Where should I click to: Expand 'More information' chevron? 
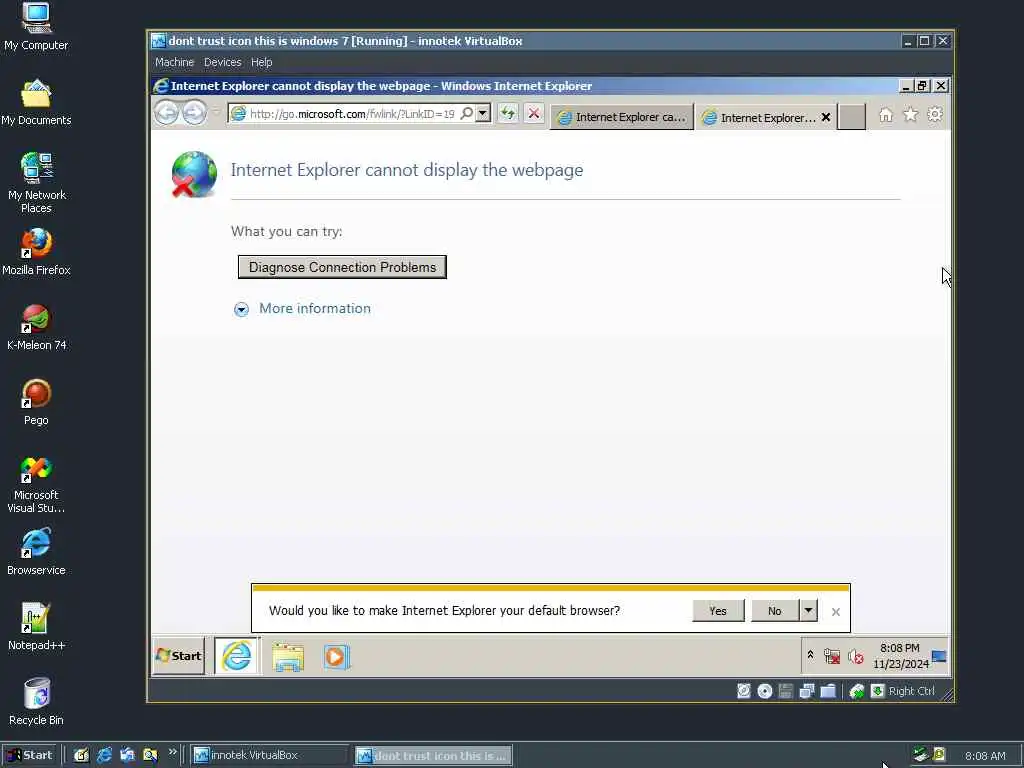(x=241, y=310)
